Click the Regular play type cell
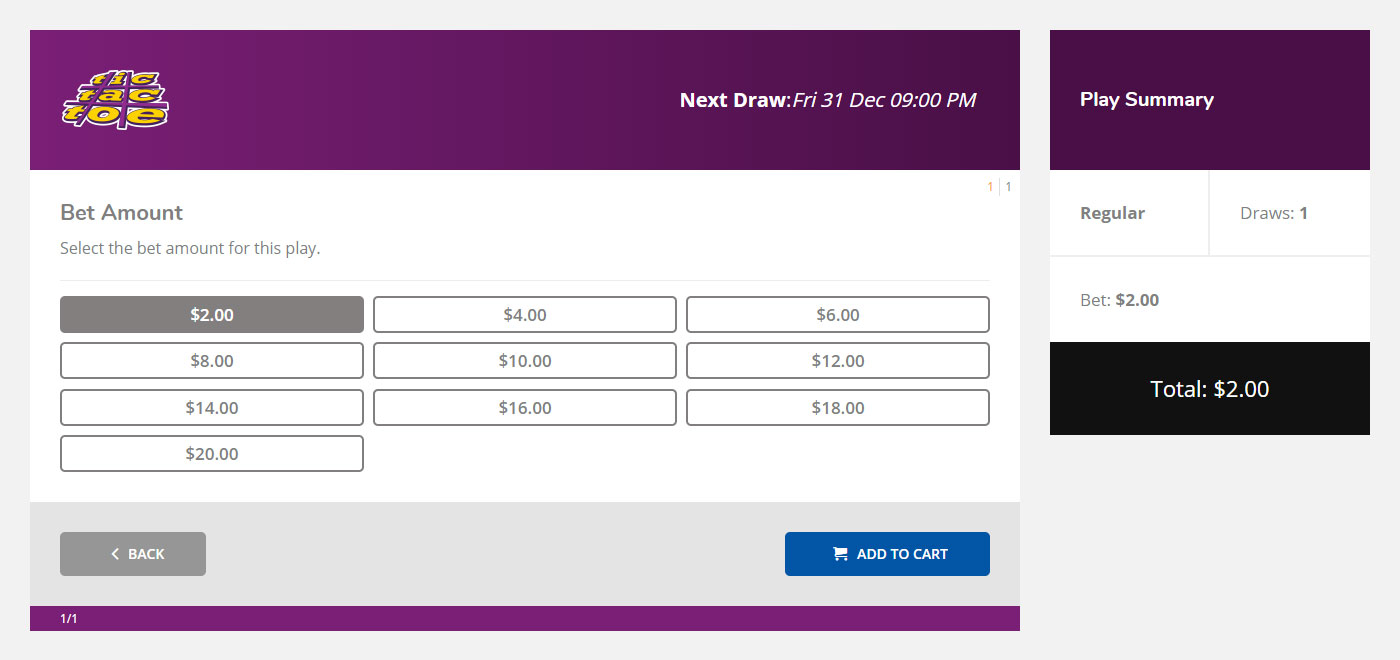This screenshot has height=660, width=1400. [x=1129, y=213]
